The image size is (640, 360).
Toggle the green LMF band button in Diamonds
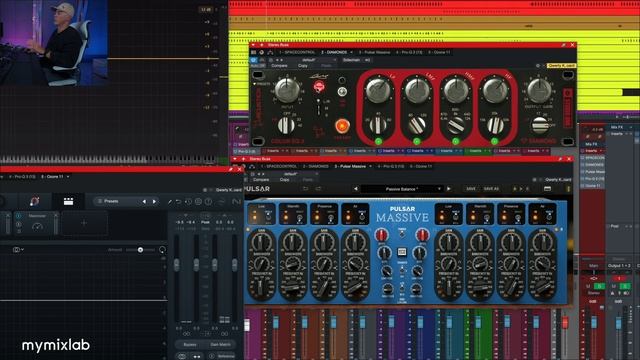[417, 141]
